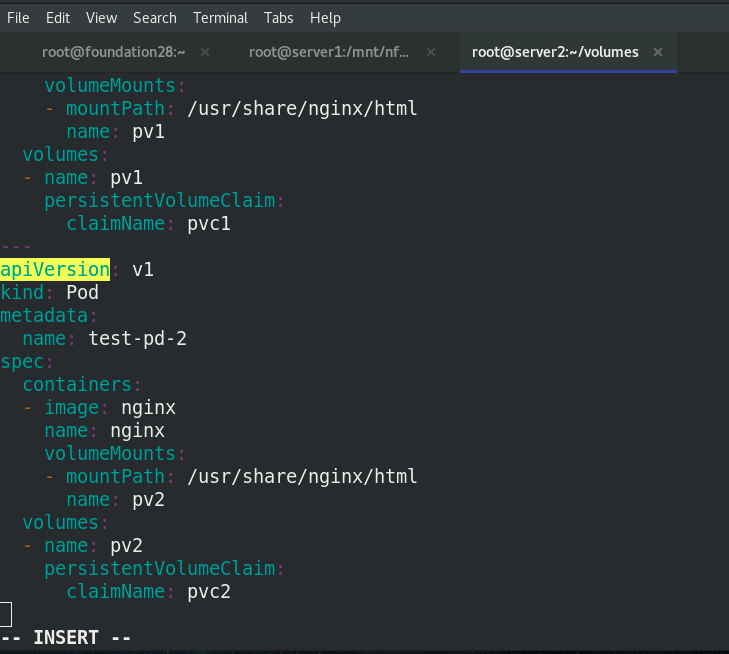Screen dimensions: 729x654
Task: Open the File menu
Action: coord(18,18)
